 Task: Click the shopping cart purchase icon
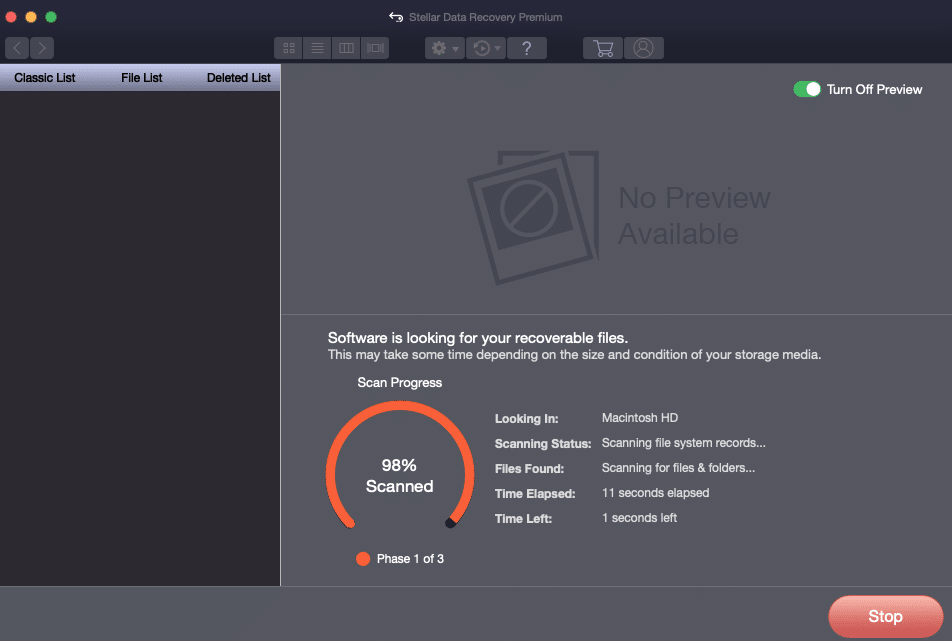point(602,47)
